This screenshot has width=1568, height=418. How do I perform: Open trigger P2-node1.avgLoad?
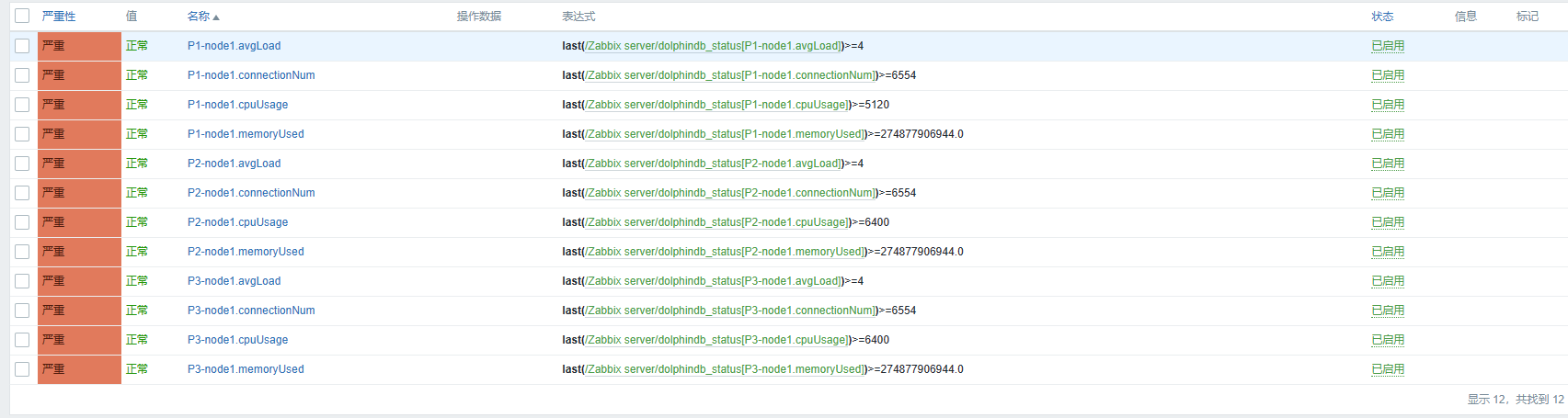click(234, 164)
